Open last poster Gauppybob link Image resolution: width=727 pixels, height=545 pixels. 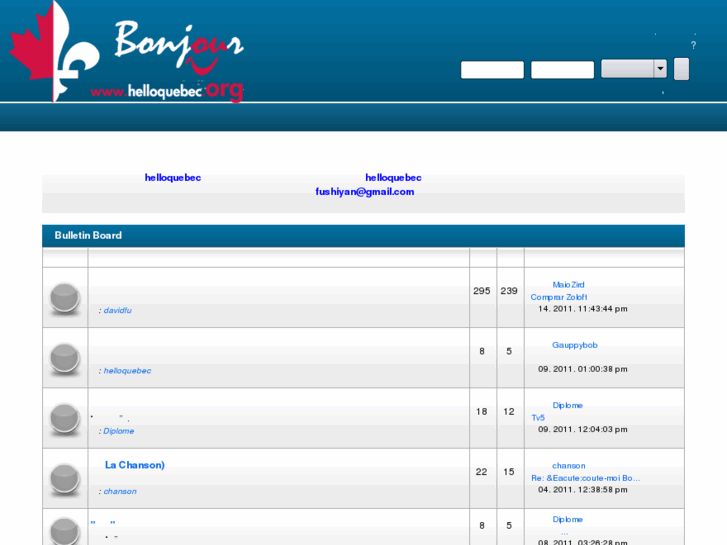tap(575, 345)
